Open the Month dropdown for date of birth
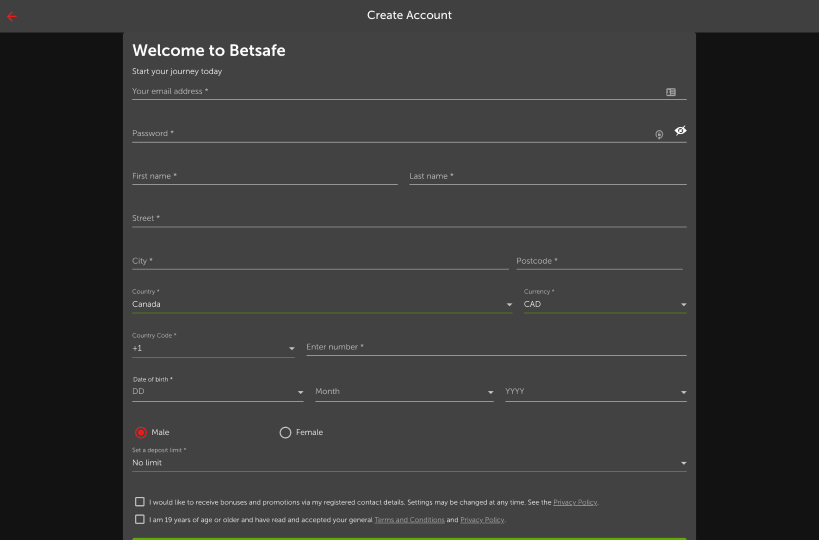 (404, 392)
